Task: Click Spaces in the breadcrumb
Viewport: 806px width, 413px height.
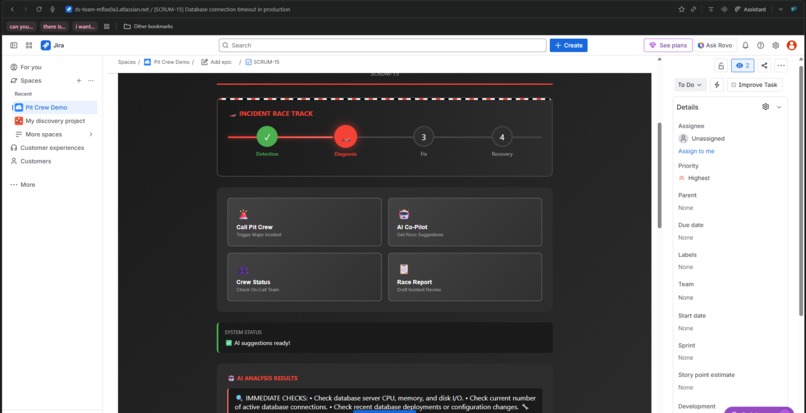Action: coord(126,62)
